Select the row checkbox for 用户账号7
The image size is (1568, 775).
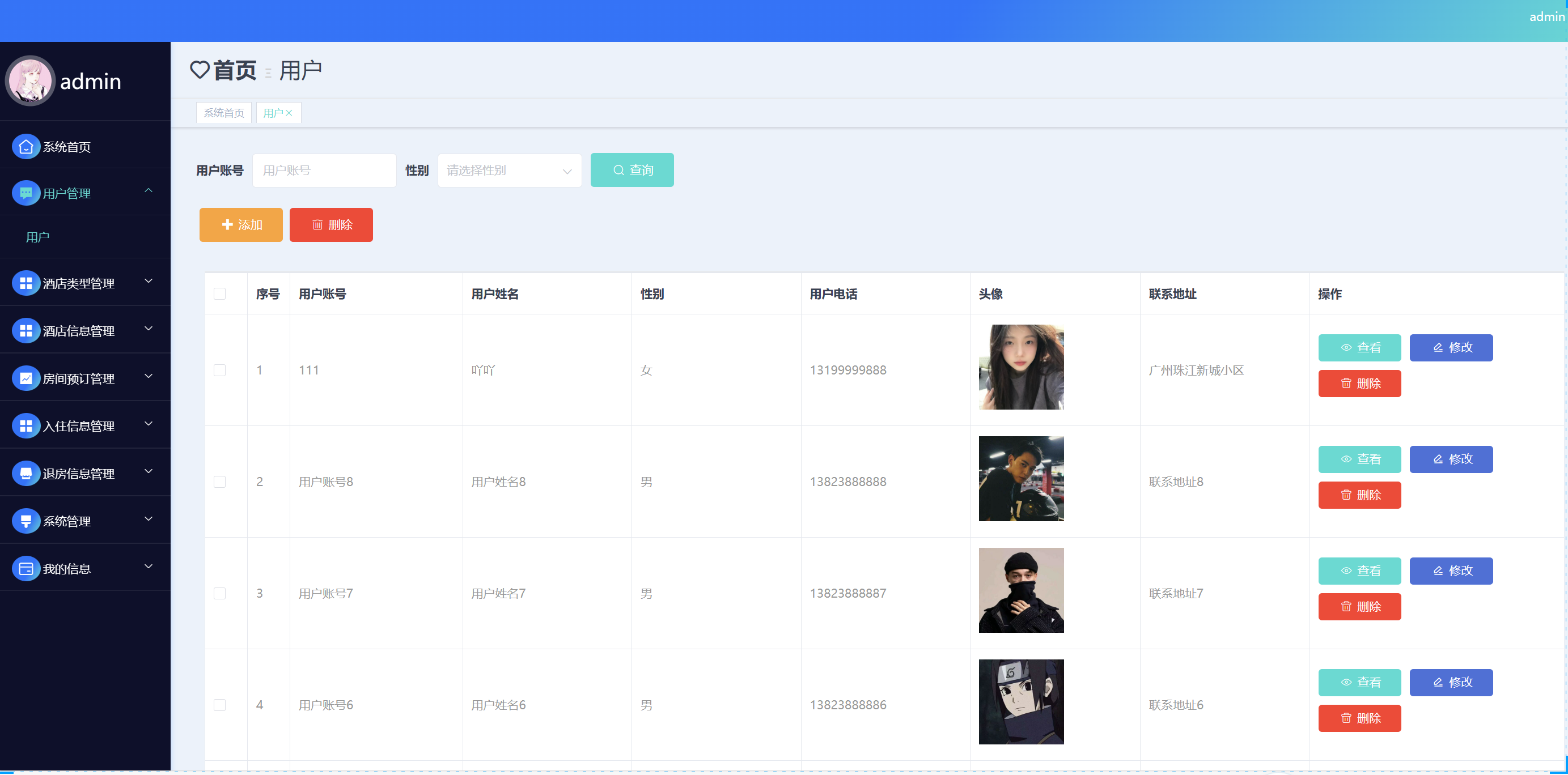tap(220, 593)
